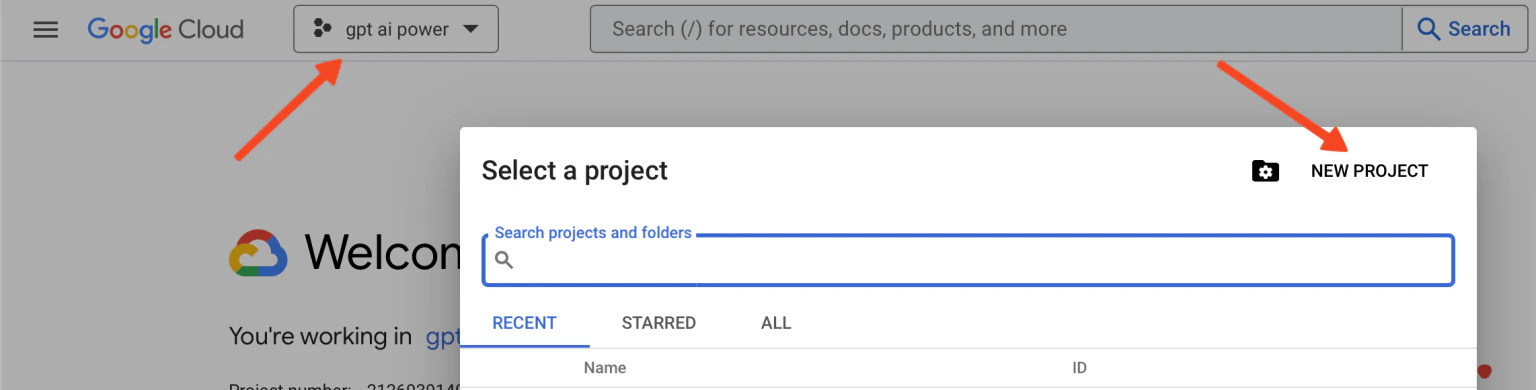Screen dimensions: 1536x390
Task: Click the blue Search button
Action: pos(1464,29)
